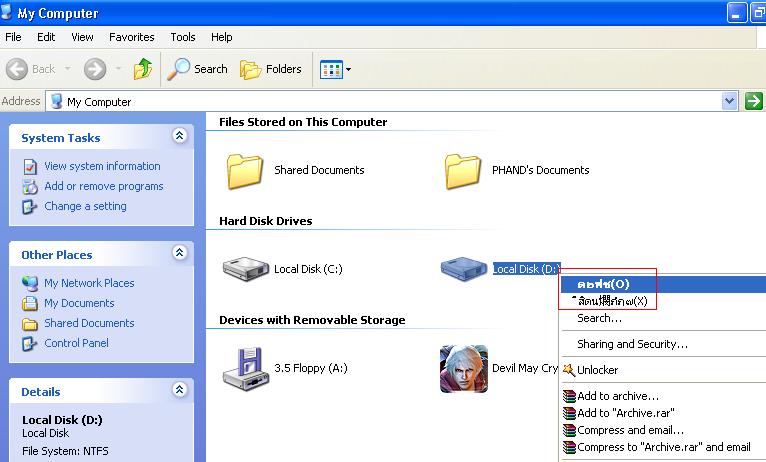Screen dimensions: 766x462
Task: Select the 3.5 Floppy (A:) drive icon
Action: [x=246, y=369]
